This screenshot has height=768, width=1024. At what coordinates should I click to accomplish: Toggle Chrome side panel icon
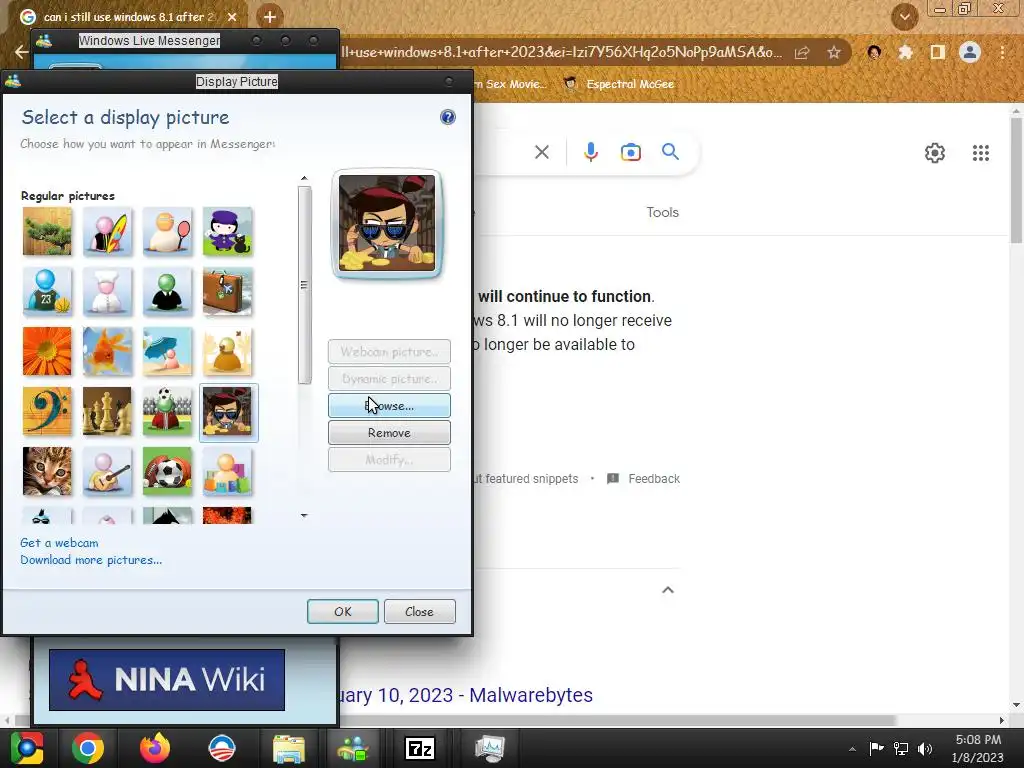pos(938,52)
